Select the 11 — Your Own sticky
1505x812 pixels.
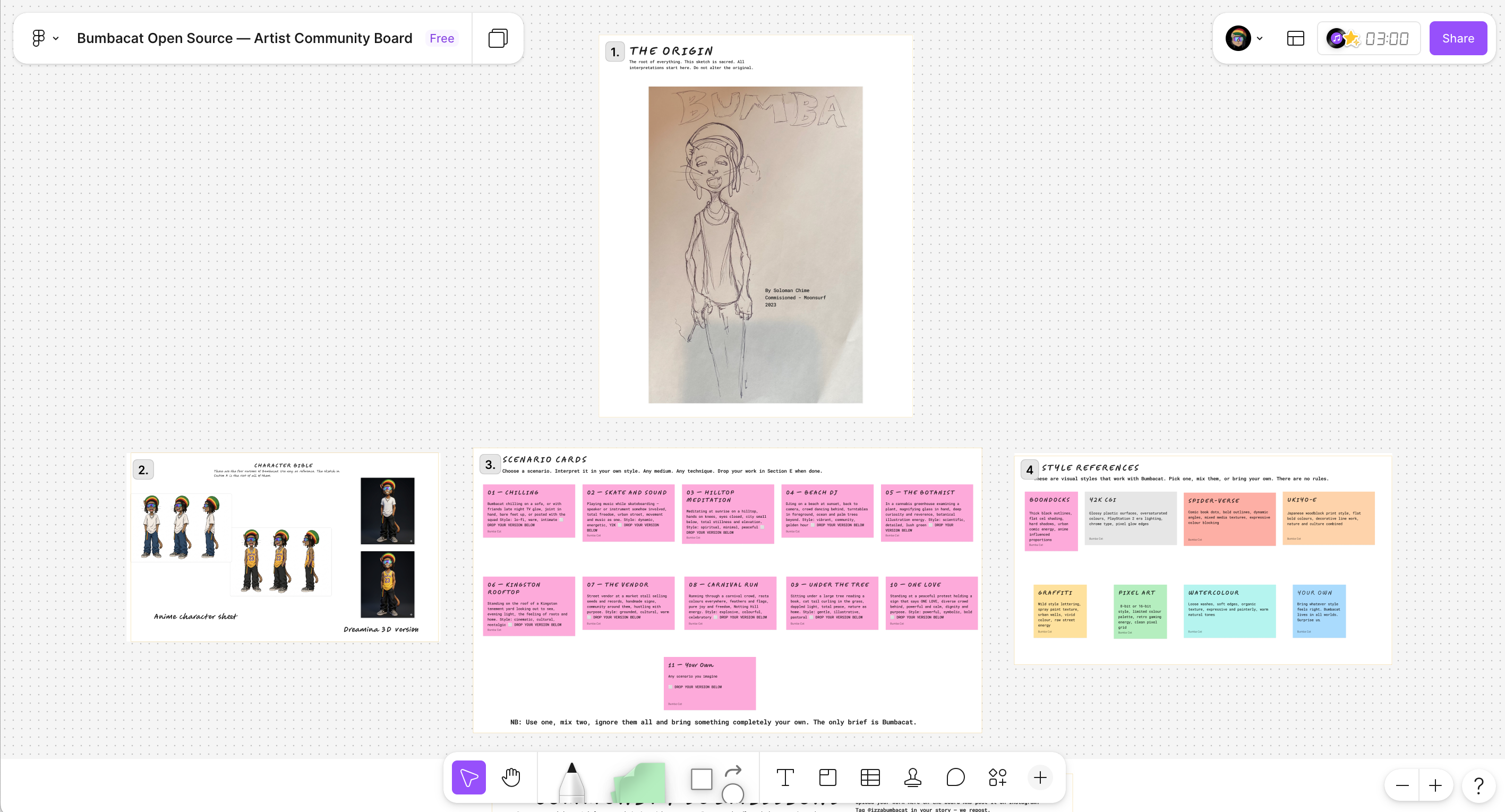[709, 683]
